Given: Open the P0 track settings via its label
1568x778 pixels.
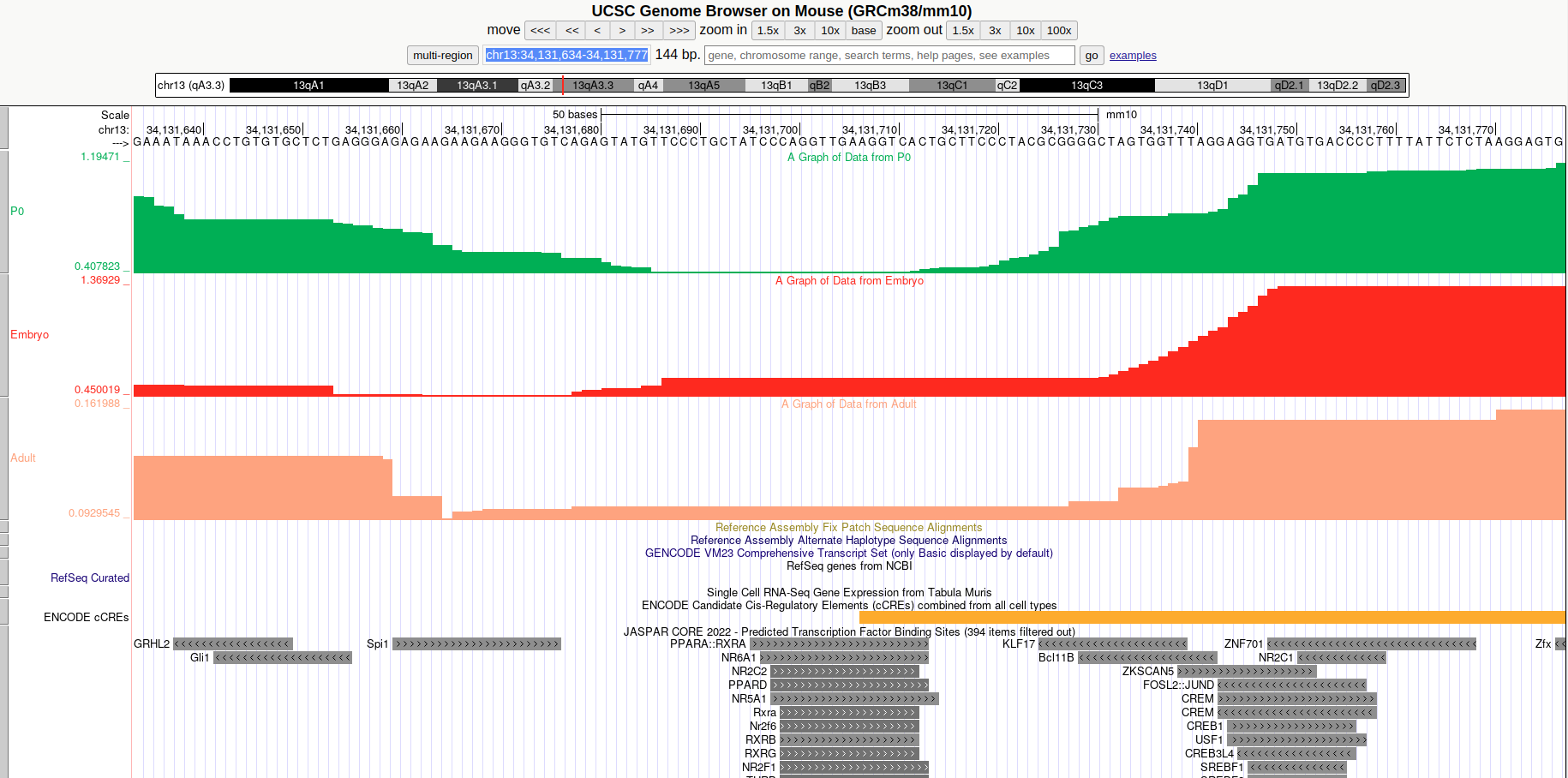Looking at the screenshot, I should 17,211.
